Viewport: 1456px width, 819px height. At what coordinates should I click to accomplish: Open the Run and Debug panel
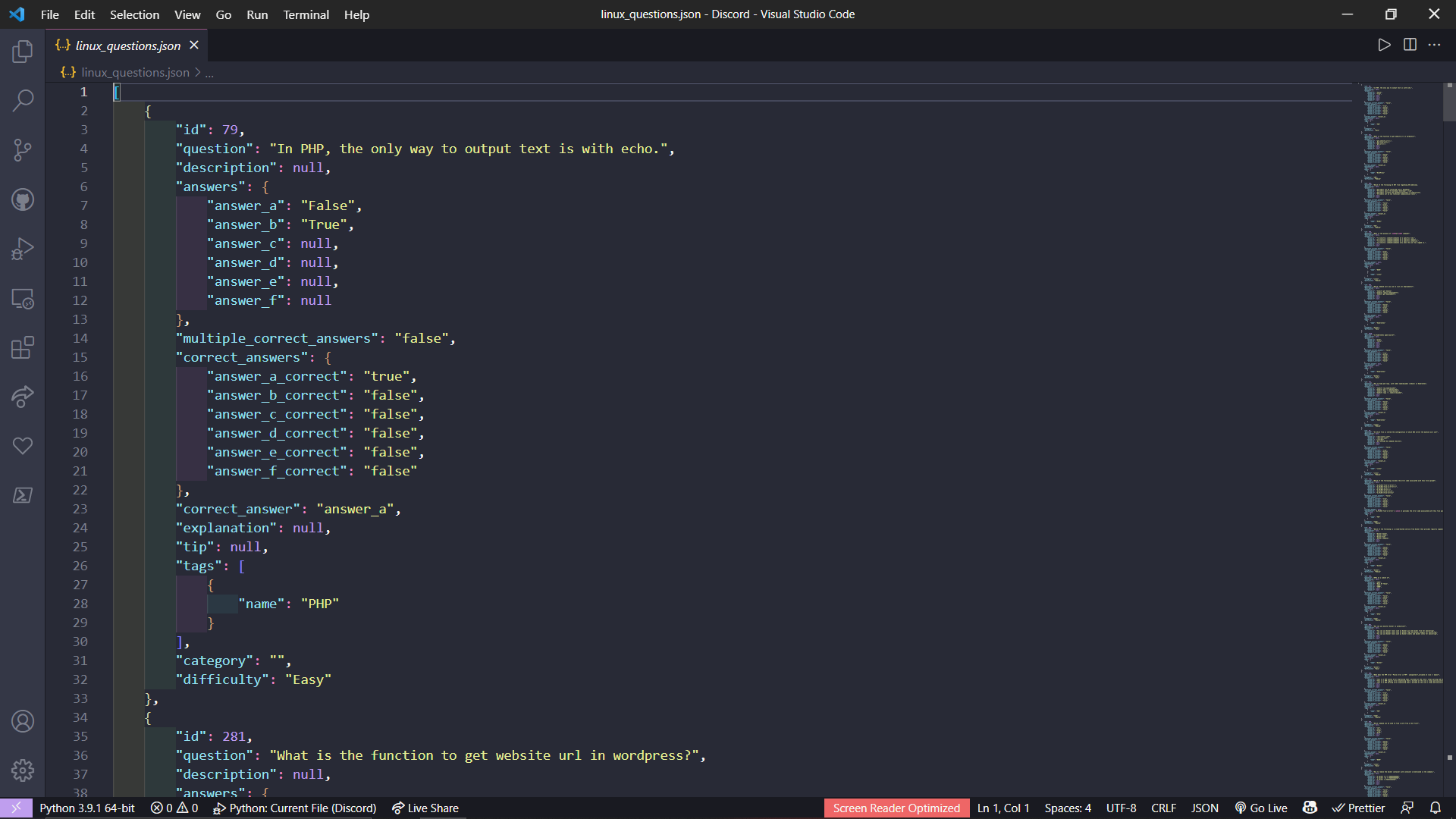(23, 249)
